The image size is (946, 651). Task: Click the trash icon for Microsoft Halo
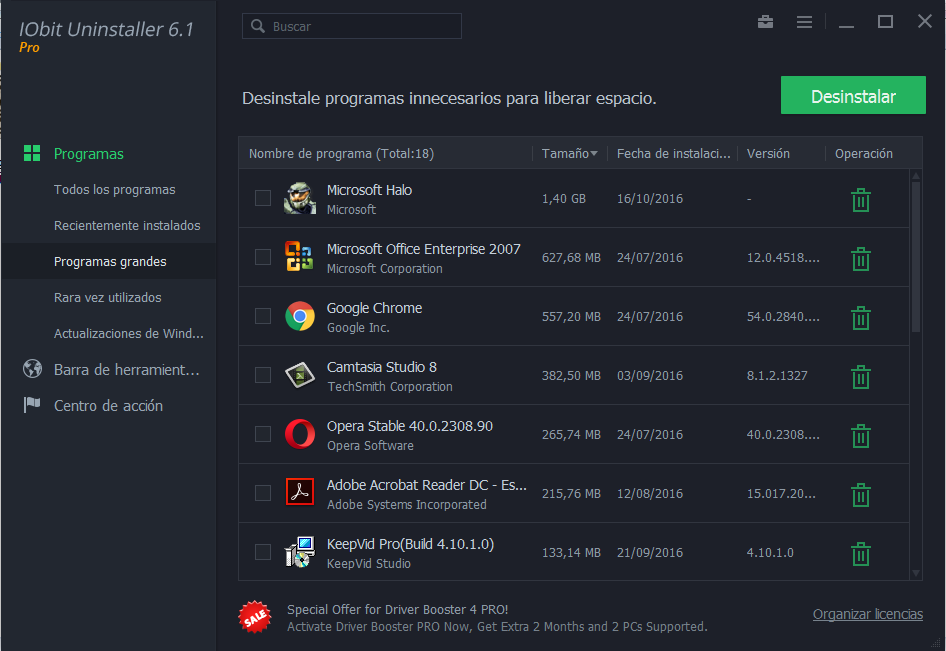tap(860, 200)
